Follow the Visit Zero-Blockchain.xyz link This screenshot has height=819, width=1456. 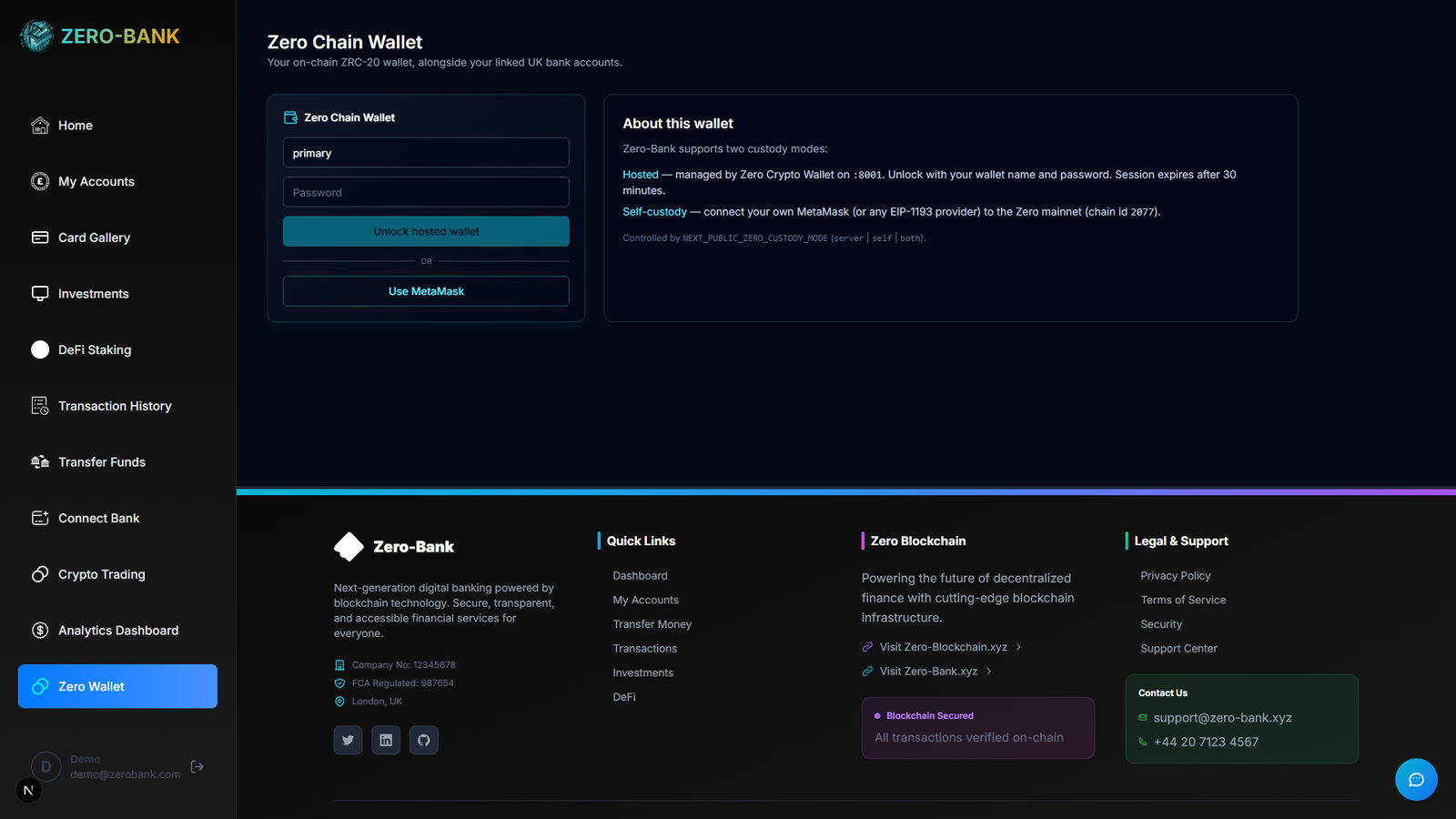click(x=943, y=647)
